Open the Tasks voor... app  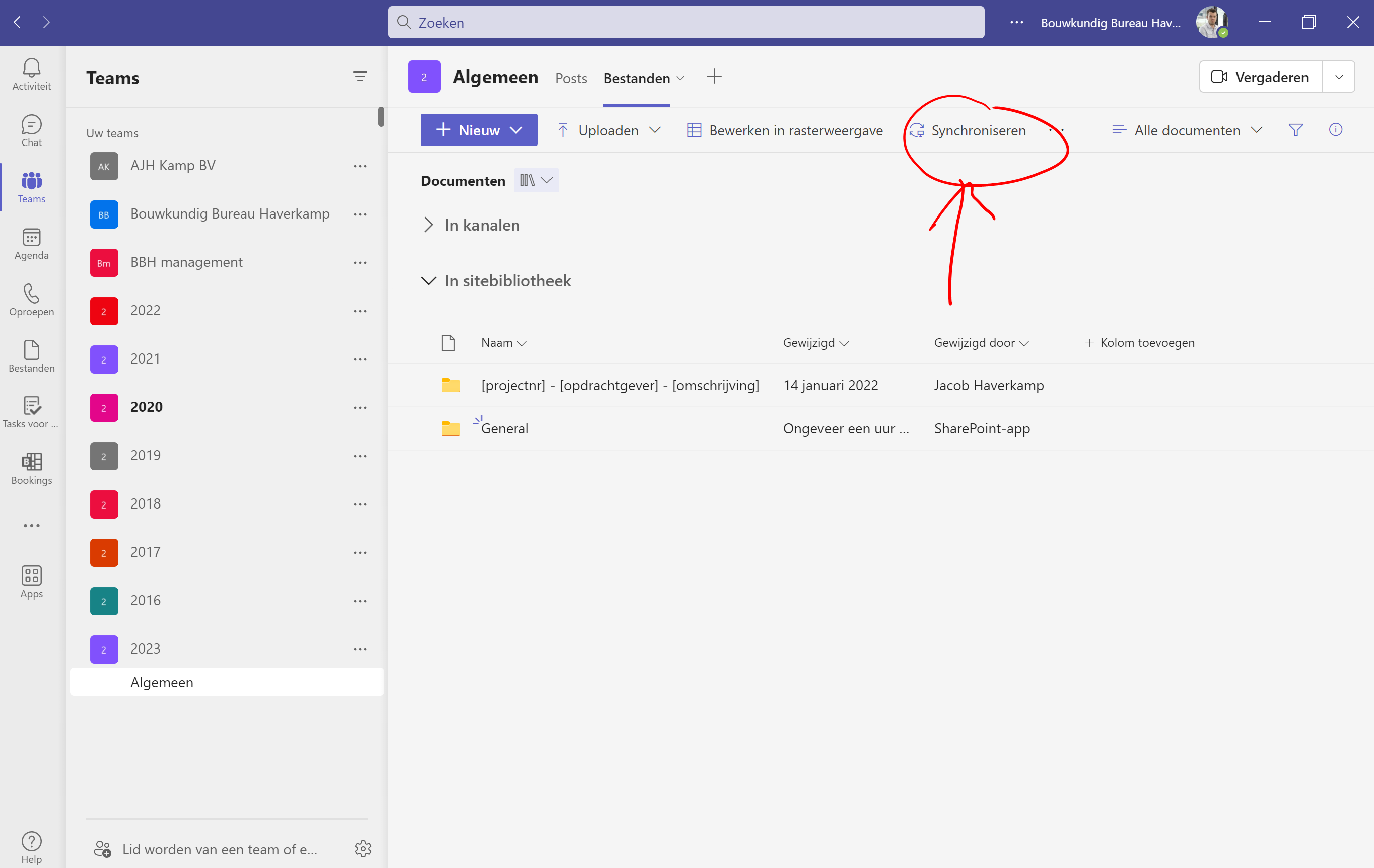pos(31,413)
